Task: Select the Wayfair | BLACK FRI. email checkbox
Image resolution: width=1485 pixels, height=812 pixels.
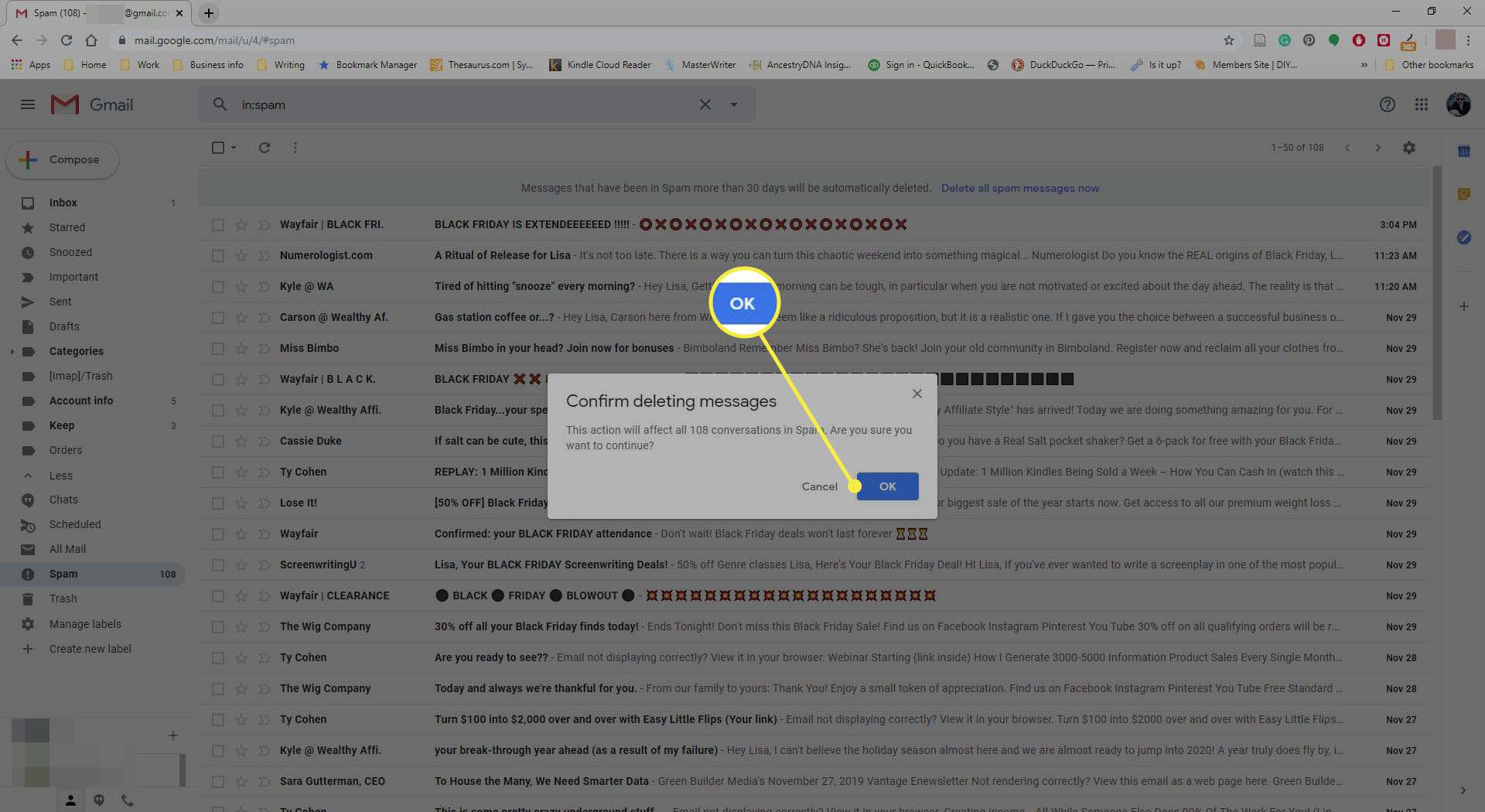Action: 218,225
